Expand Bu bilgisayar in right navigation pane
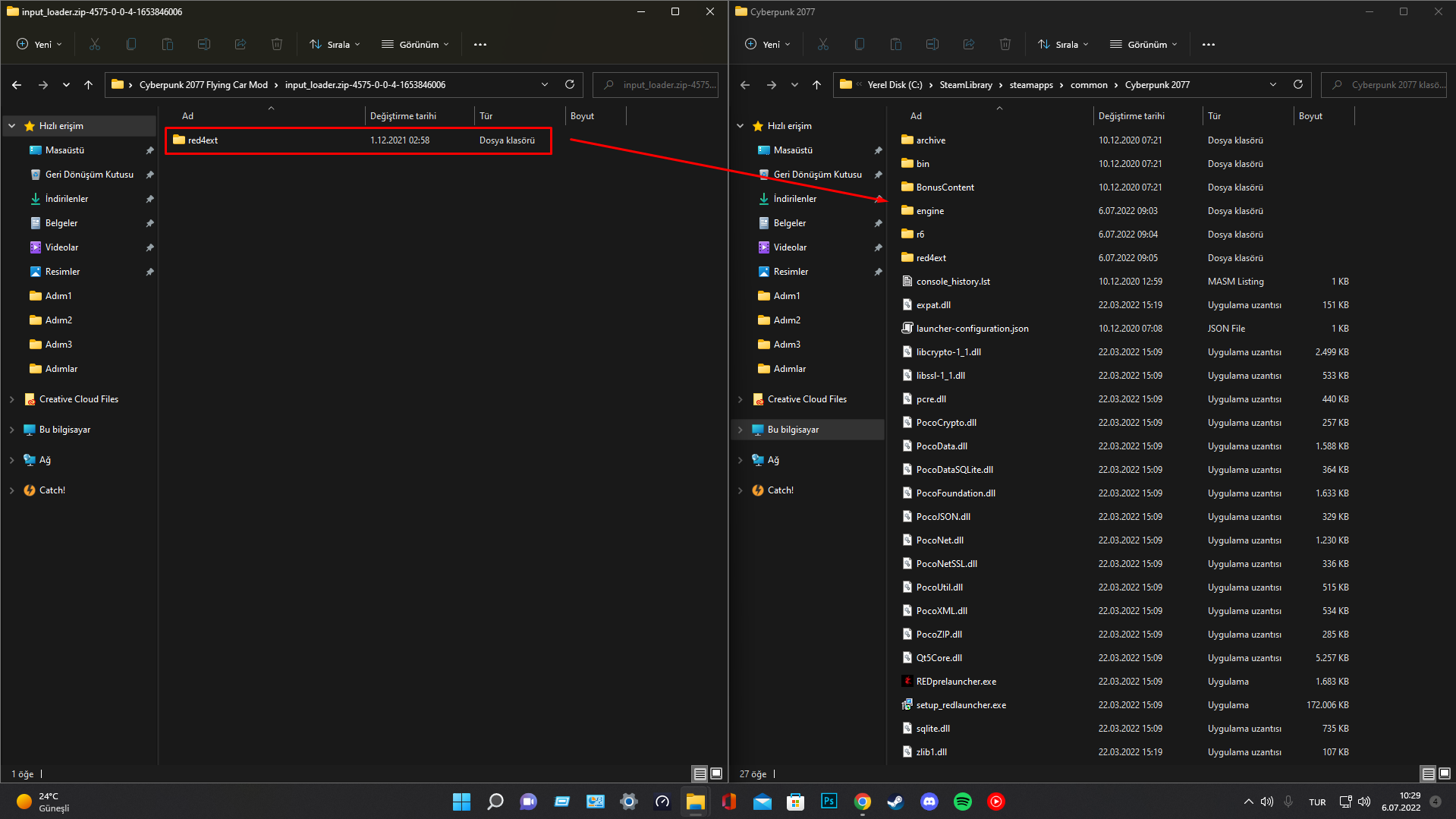This screenshot has height=819, width=1456. [x=741, y=430]
